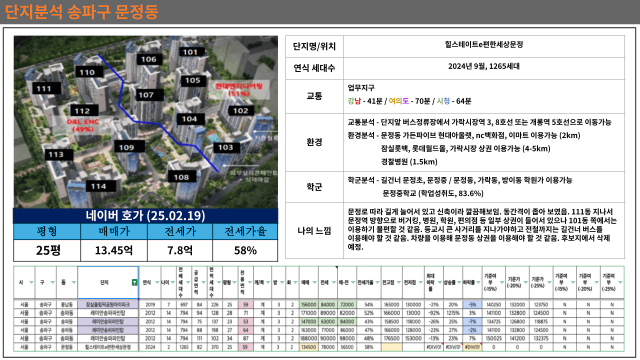
Task: Open the 시 column filter dropdown
Action: pyautogui.click(x=31, y=282)
